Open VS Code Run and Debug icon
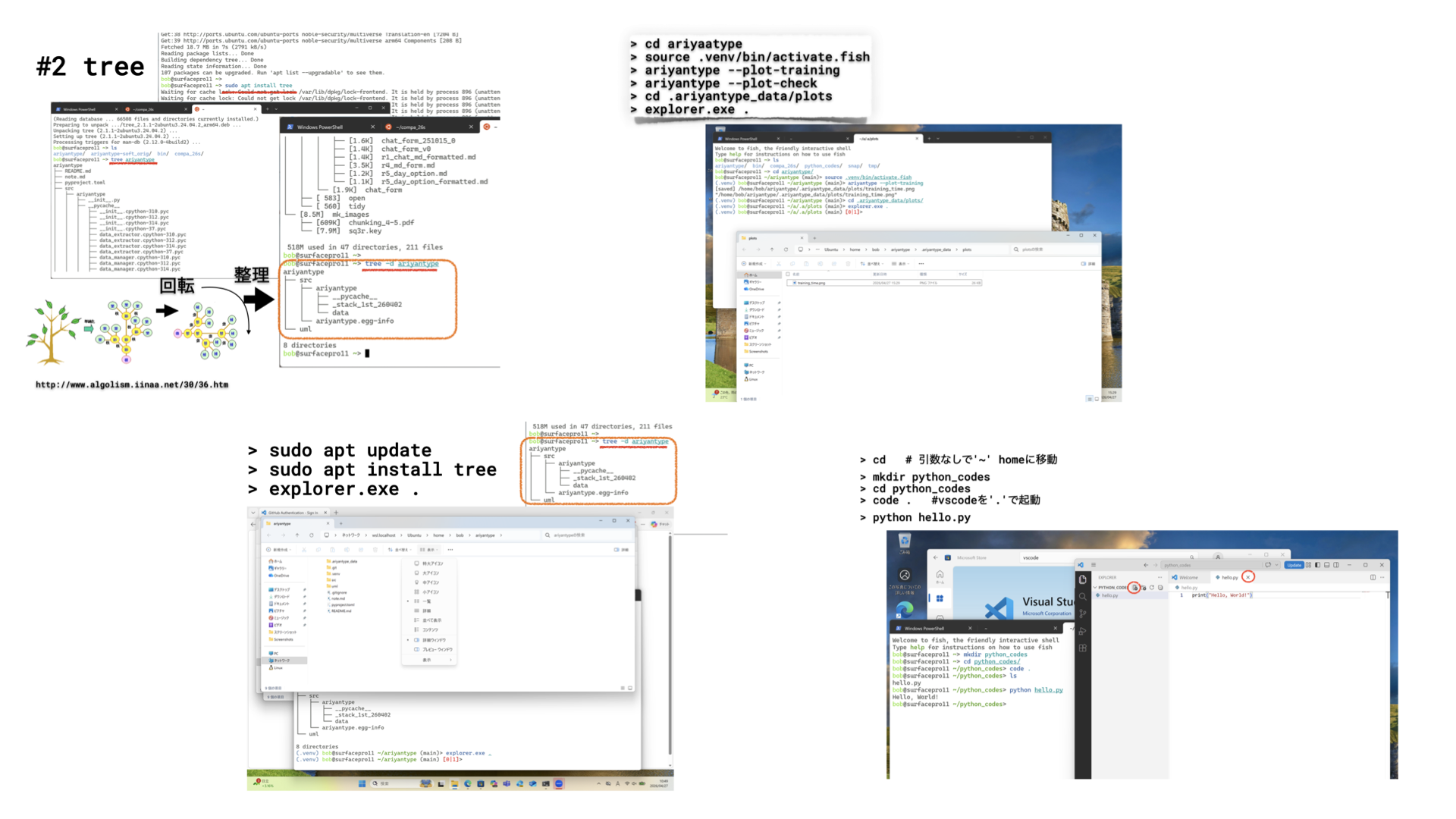This screenshot has height=819, width=1456. (1082, 631)
